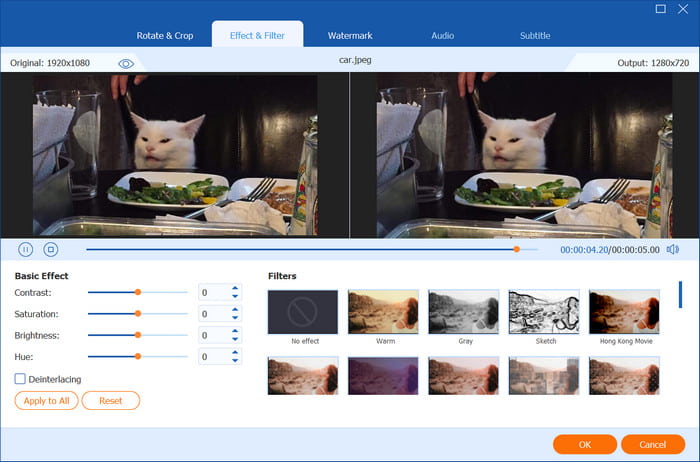Click the filters list vertical scrollbar

(680, 295)
